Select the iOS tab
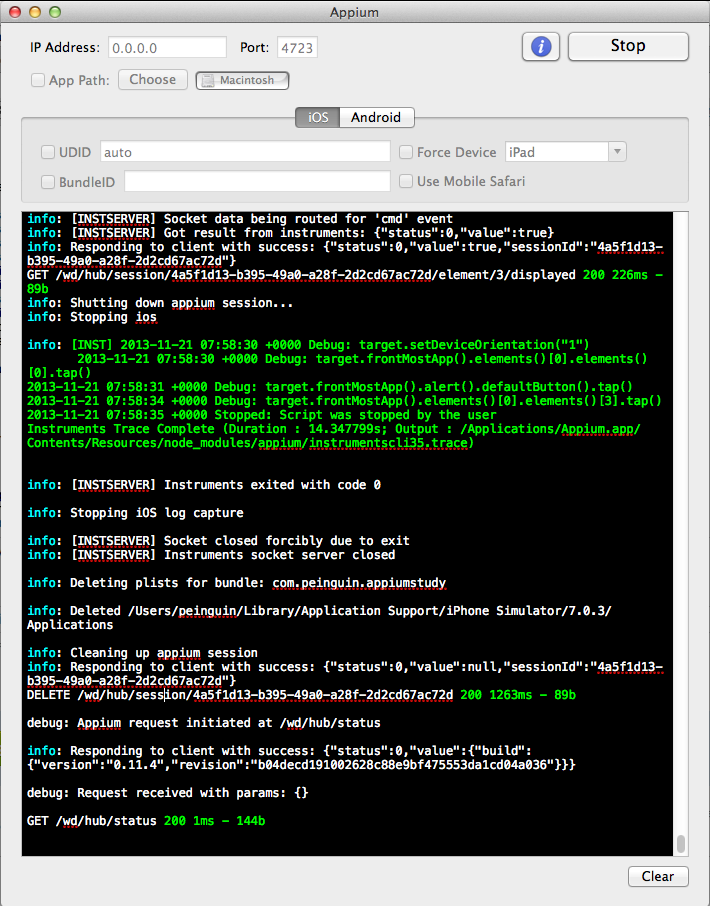The width and height of the screenshot is (710, 906). 318,117
